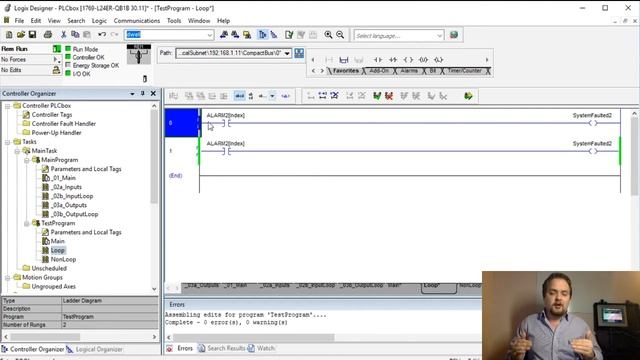Collapse the Tasks tree node
The height and width of the screenshot is (360, 640).
point(7,142)
